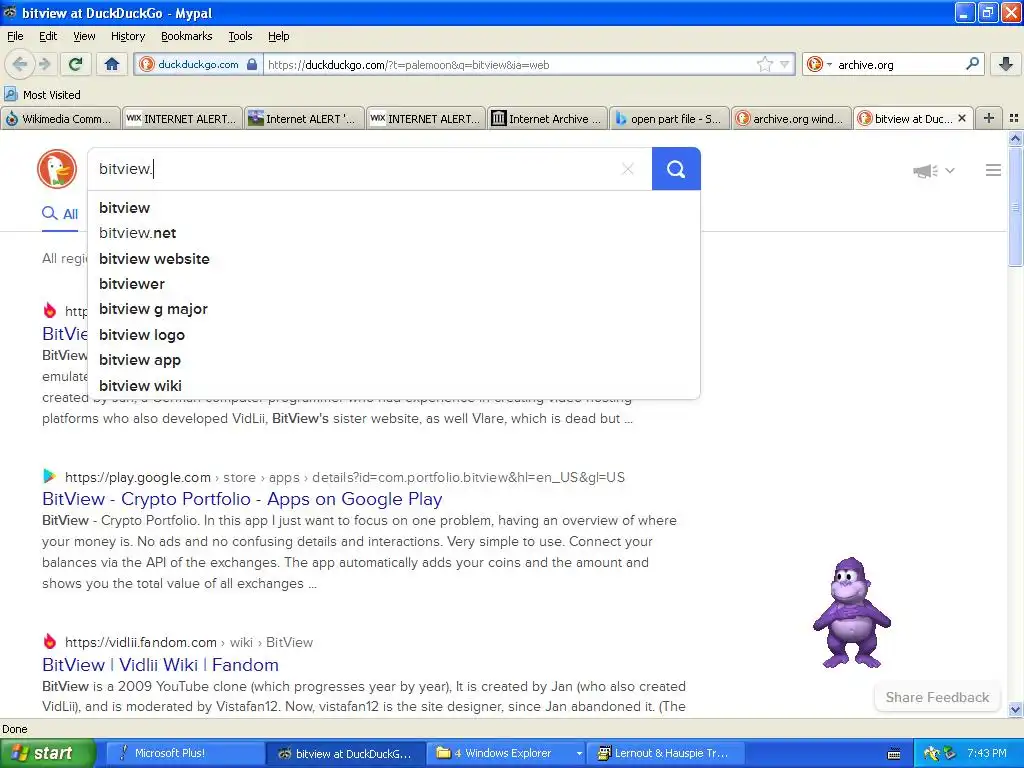Switch to first INTERNET ALERT Wix tab
Screen dimensions: 1024x768
[x=182, y=119]
